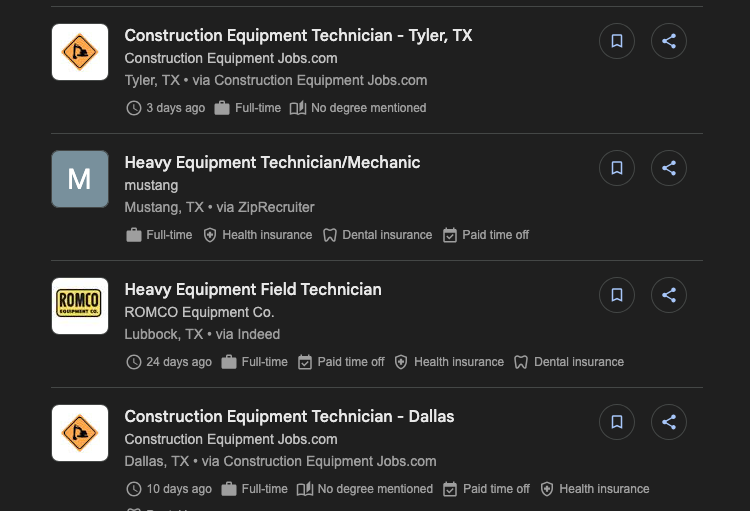Image resolution: width=750 pixels, height=511 pixels.
Task: Click the Dallas listing excavator logo
Action: tap(80, 433)
